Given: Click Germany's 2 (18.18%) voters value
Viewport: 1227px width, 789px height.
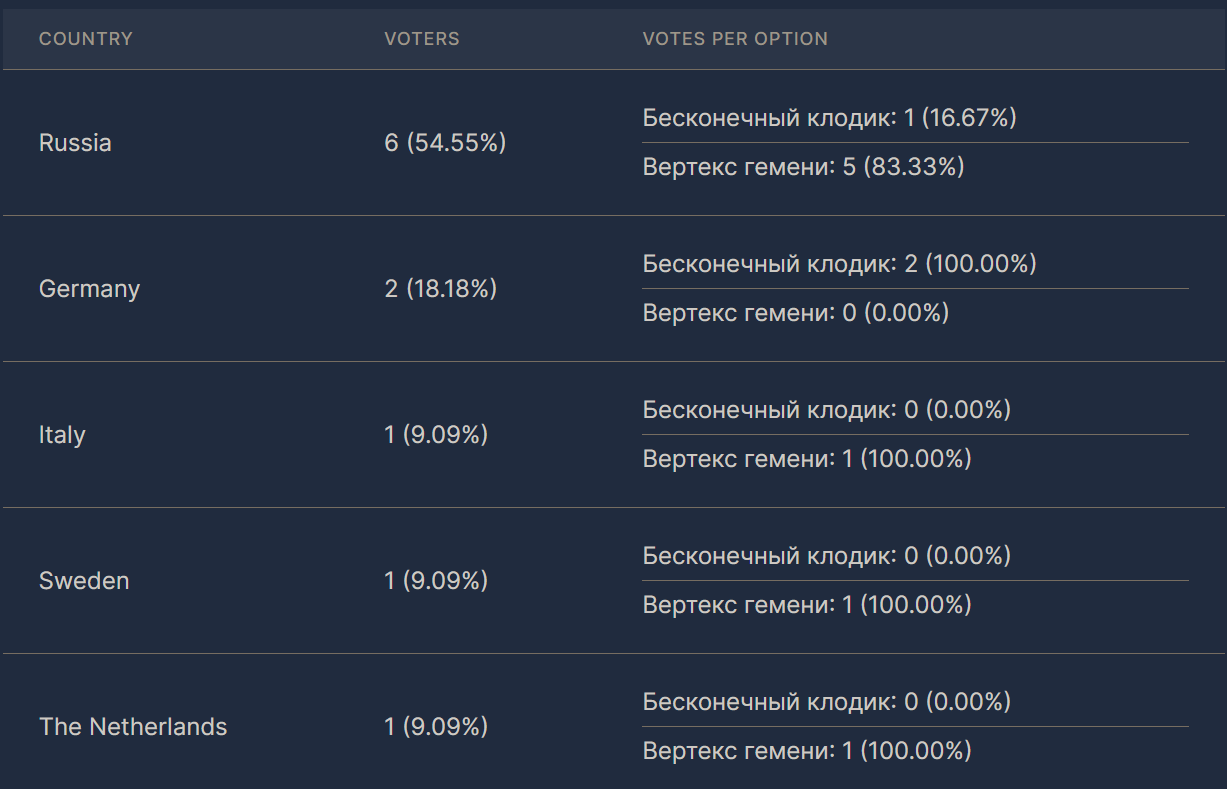Looking at the screenshot, I should (x=440, y=289).
